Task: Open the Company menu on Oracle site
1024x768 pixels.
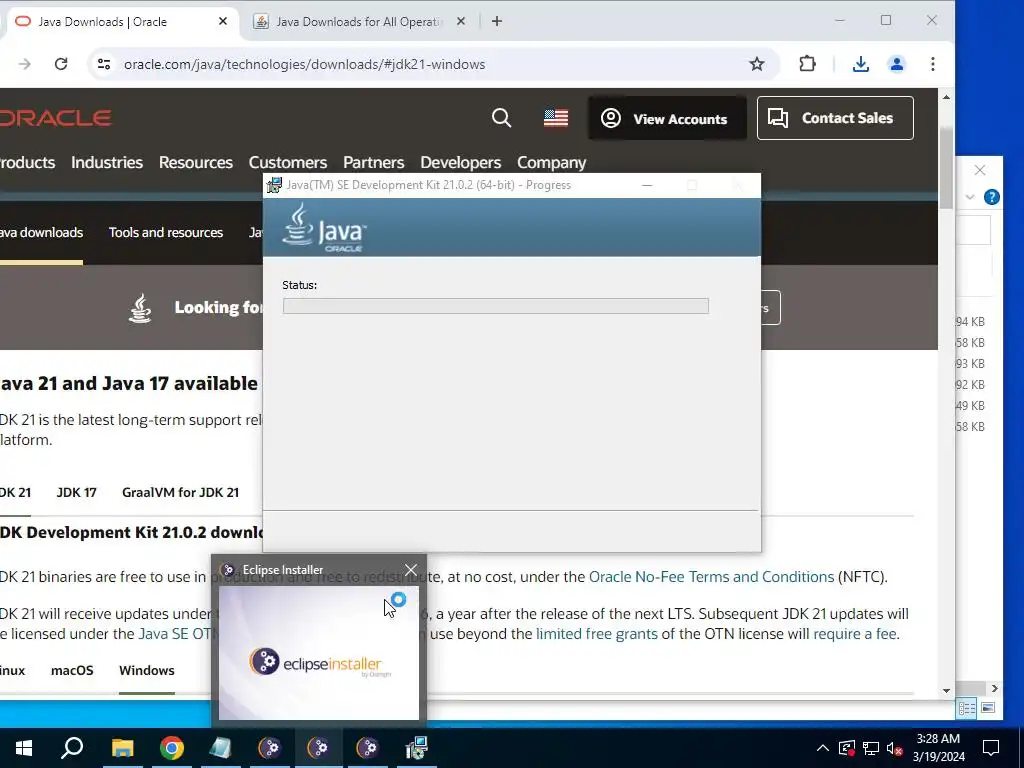Action: point(552,162)
